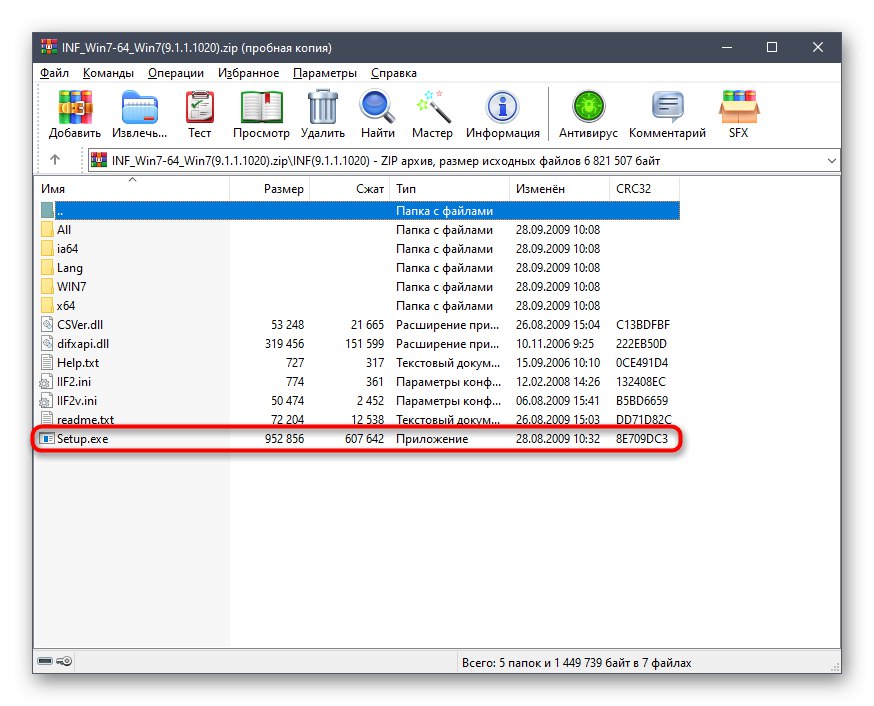
Task: Click the Setup.exe application icon
Action: click(47, 439)
